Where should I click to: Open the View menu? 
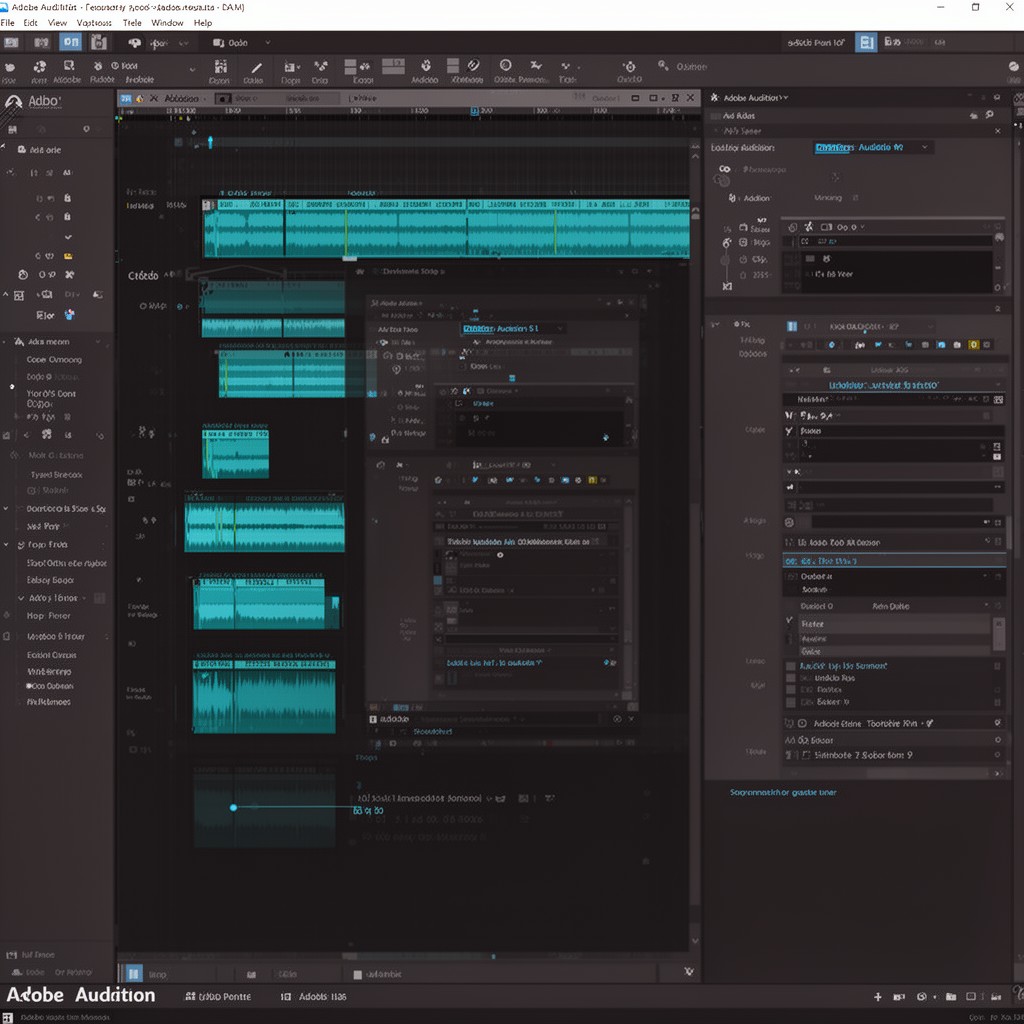[x=57, y=22]
